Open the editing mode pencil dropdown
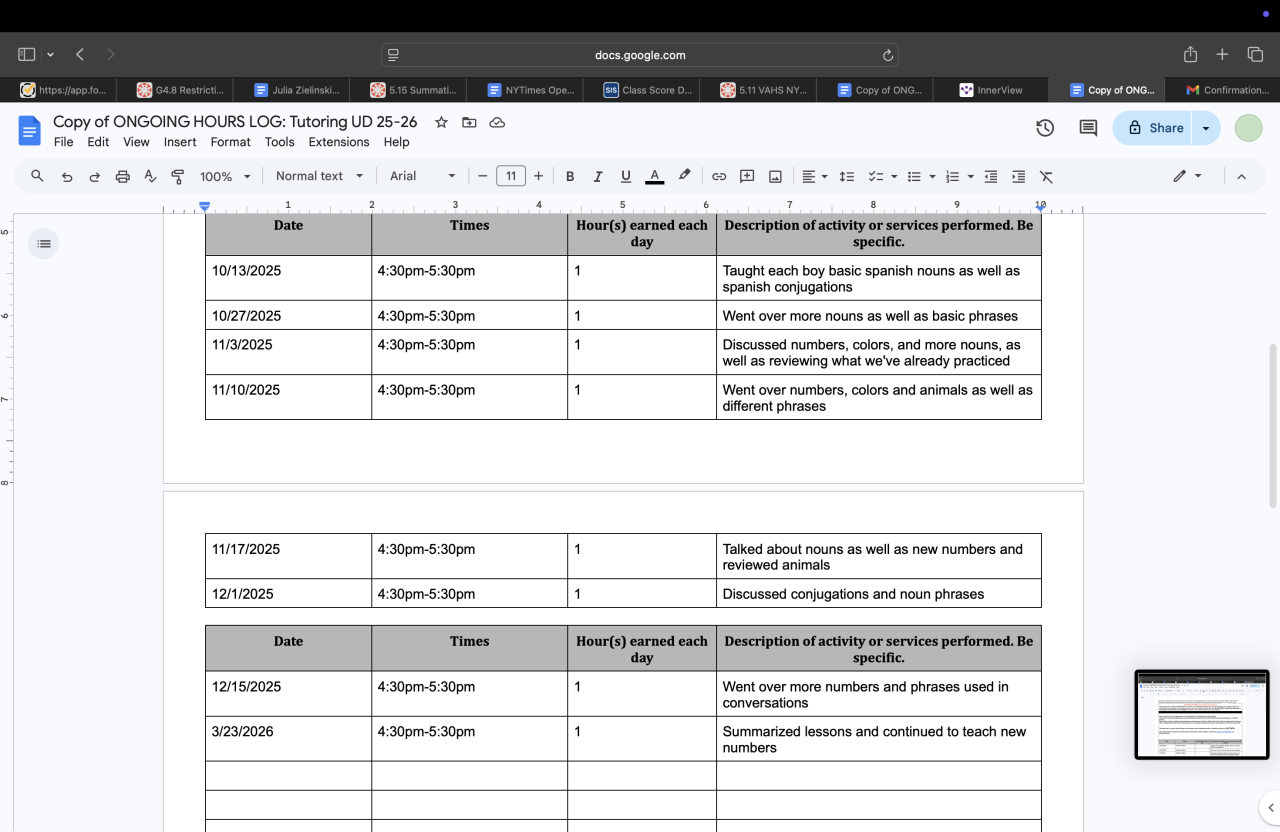The image size is (1280, 832). pos(1187,176)
